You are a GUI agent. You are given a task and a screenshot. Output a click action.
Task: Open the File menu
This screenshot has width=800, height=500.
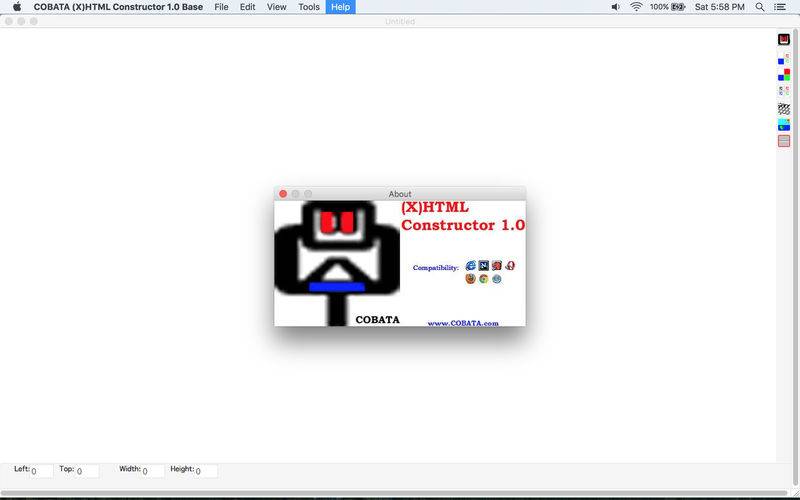[x=221, y=7]
